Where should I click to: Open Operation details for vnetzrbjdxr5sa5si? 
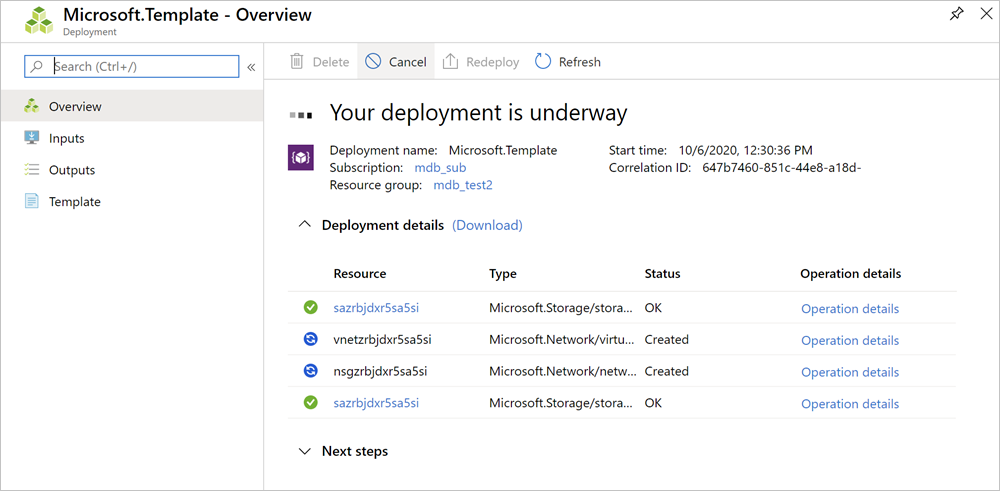point(850,340)
